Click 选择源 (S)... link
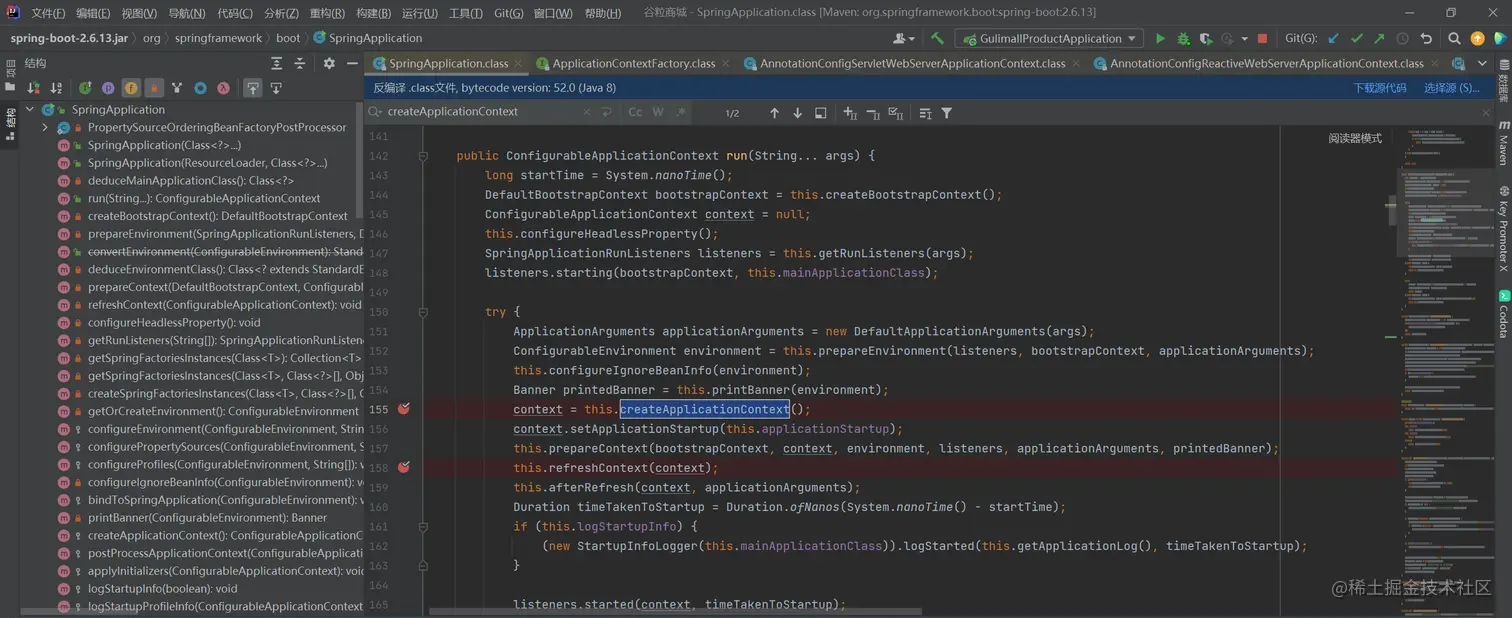Screen dimensions: 1512x618 (1452, 88)
